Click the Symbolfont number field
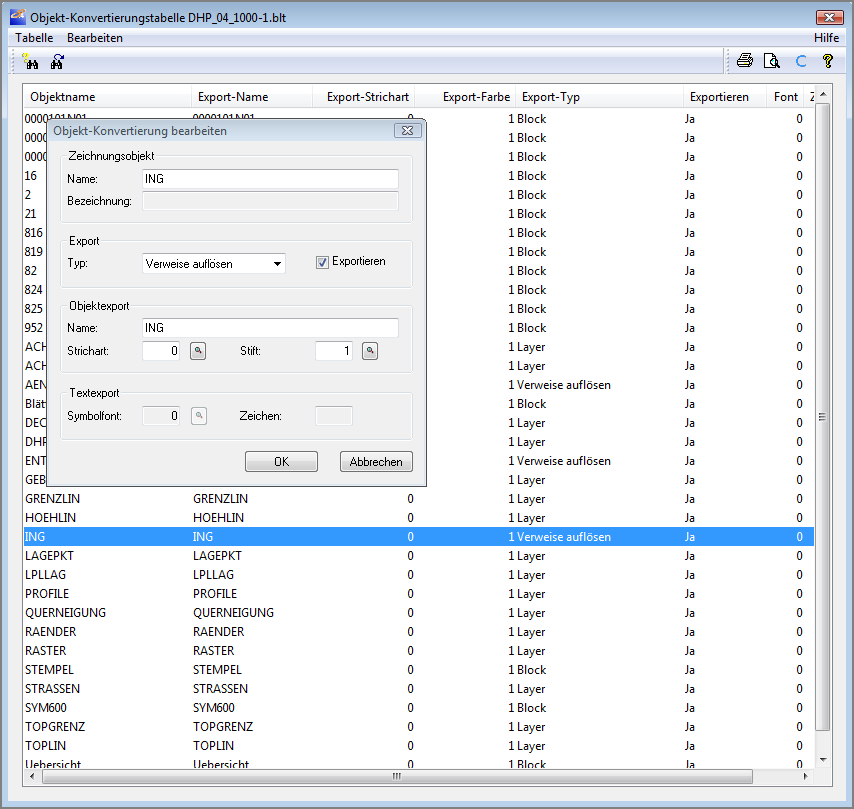The image size is (854, 809). [x=161, y=416]
